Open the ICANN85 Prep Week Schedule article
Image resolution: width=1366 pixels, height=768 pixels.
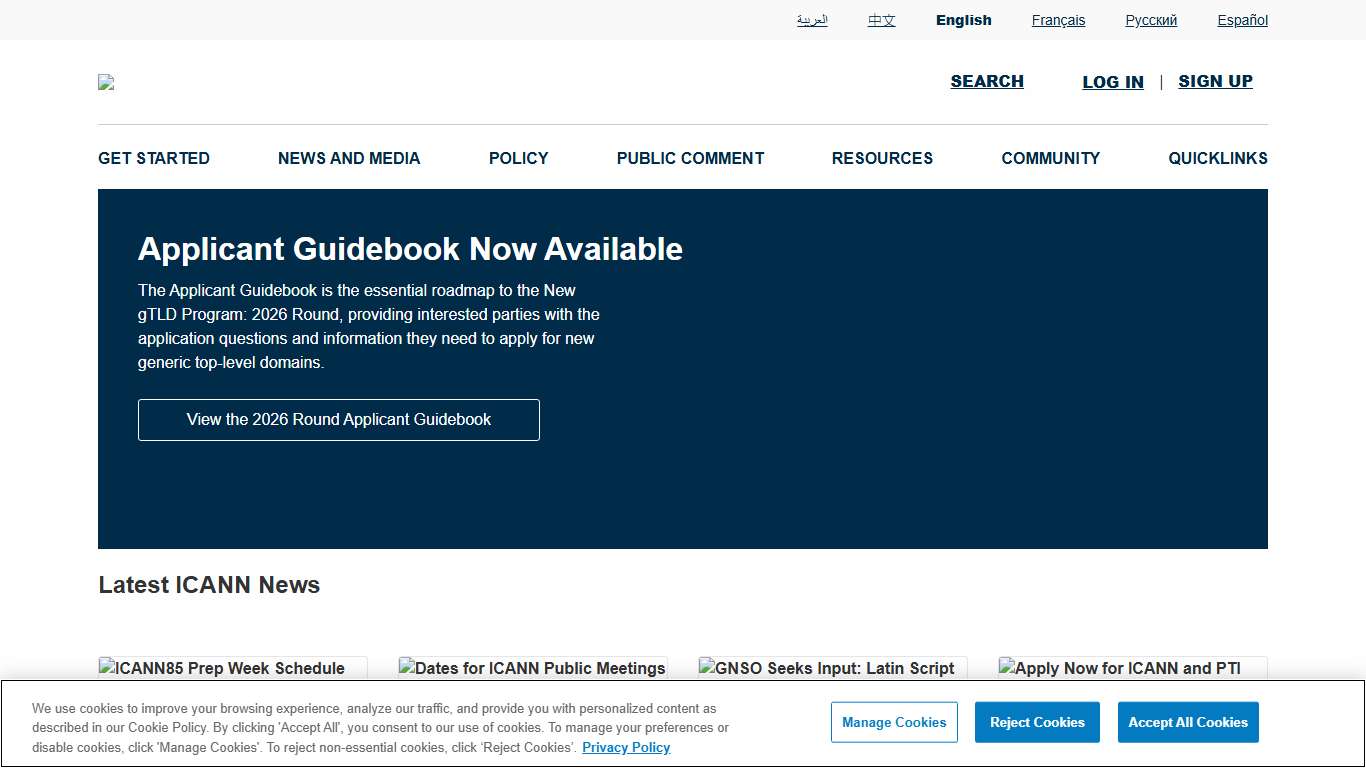(x=229, y=668)
